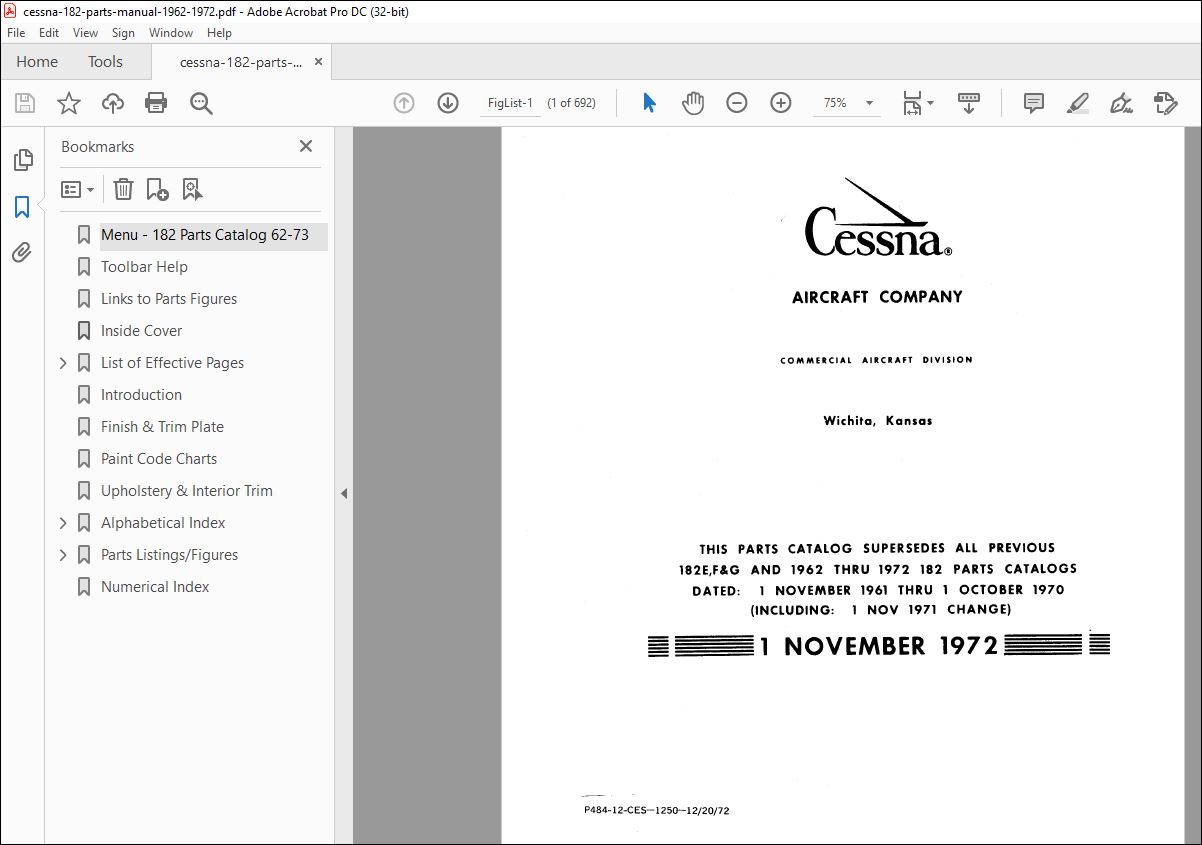Open the Fill & Sign tool
This screenshot has width=1202, height=845.
[x=1121, y=103]
